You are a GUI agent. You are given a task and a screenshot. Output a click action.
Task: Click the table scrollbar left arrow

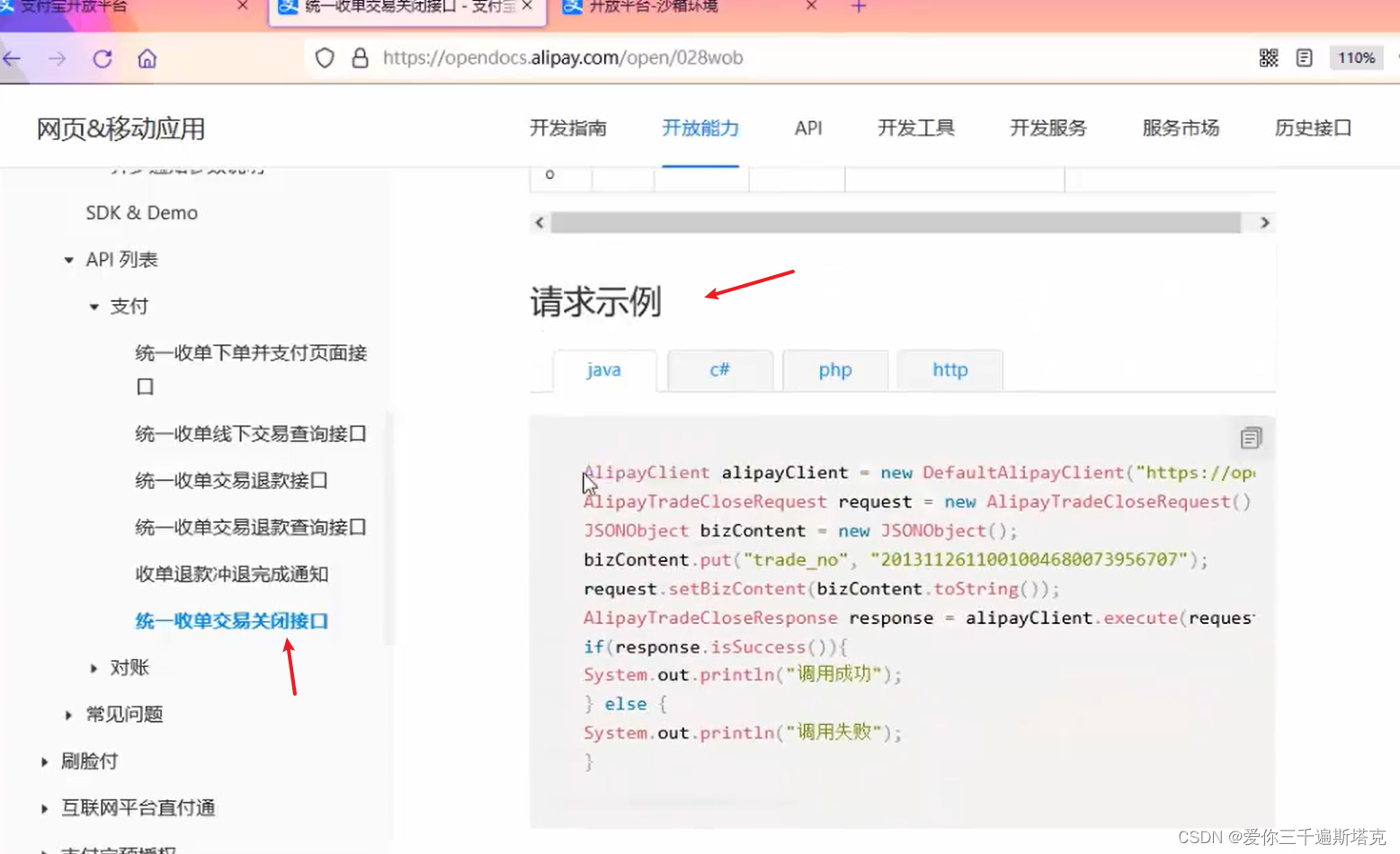tap(539, 222)
